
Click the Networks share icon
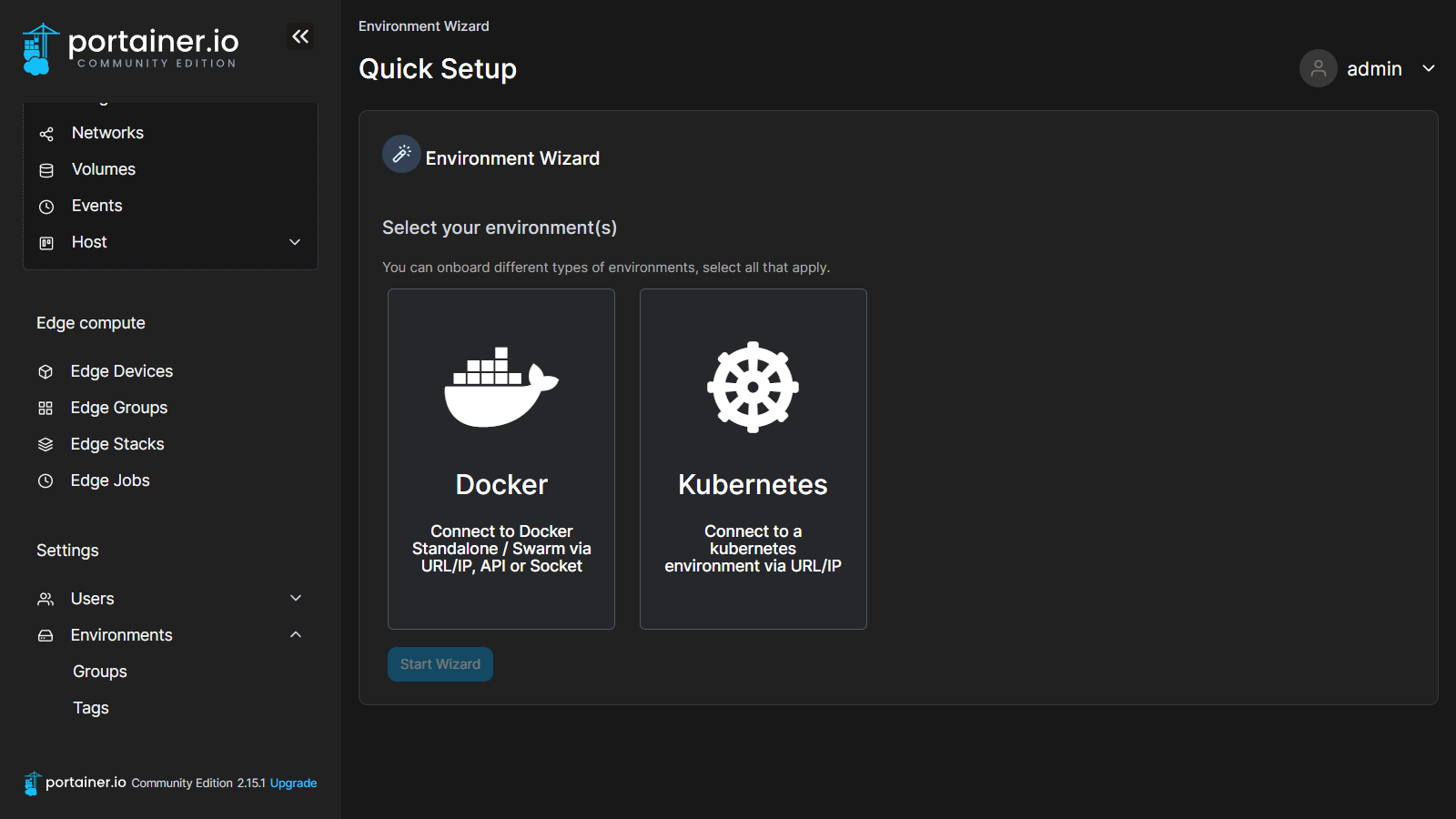[x=46, y=134]
